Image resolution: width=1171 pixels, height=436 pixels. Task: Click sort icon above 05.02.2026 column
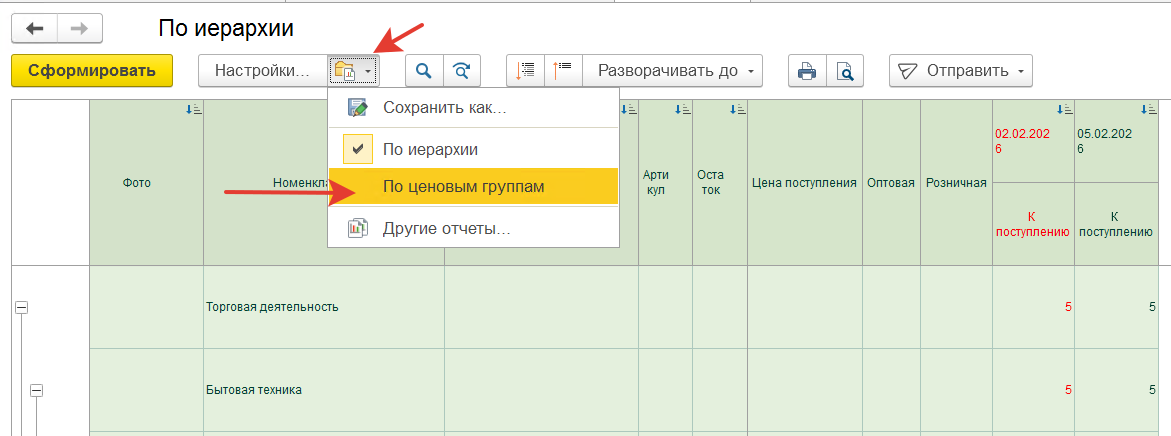click(1150, 110)
